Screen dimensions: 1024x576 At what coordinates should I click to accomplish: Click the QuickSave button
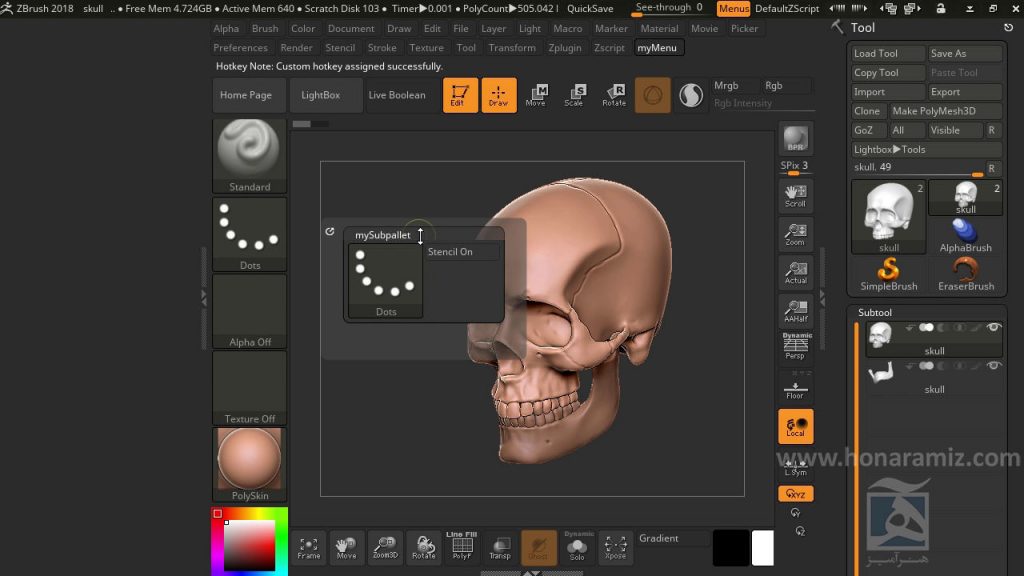click(x=590, y=8)
